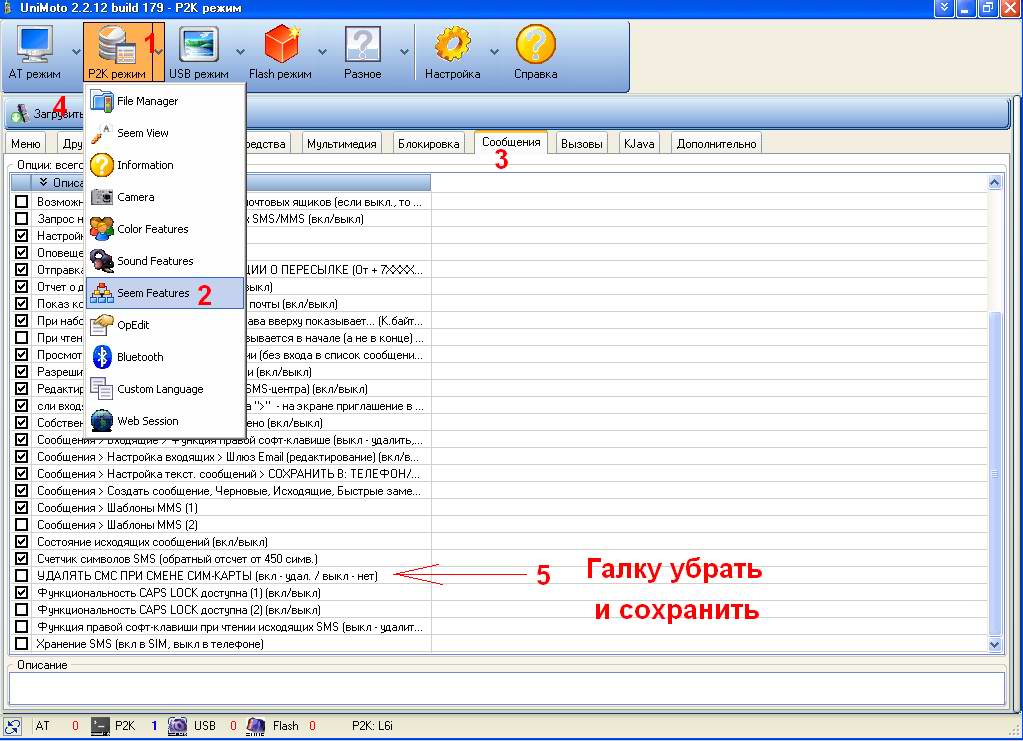The width and height of the screenshot is (1023, 741).
Task: Click the P2K terminal icon in status bar
Action: (x=100, y=726)
